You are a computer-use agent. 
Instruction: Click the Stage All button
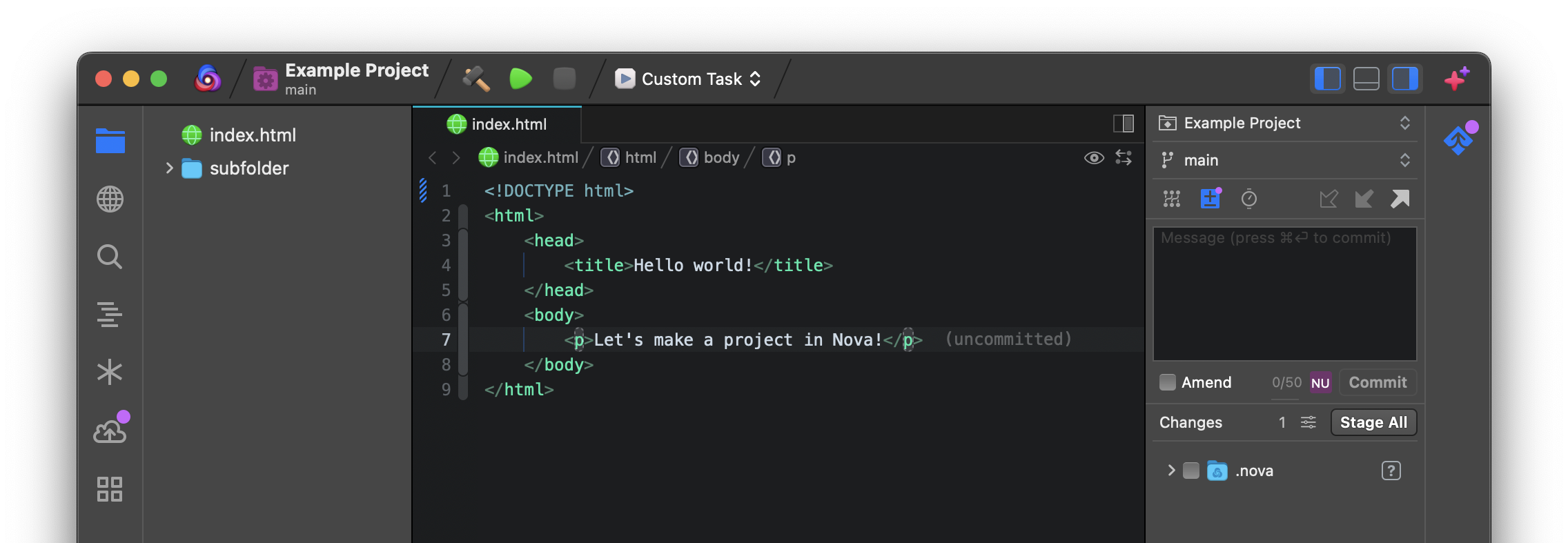(x=1373, y=422)
